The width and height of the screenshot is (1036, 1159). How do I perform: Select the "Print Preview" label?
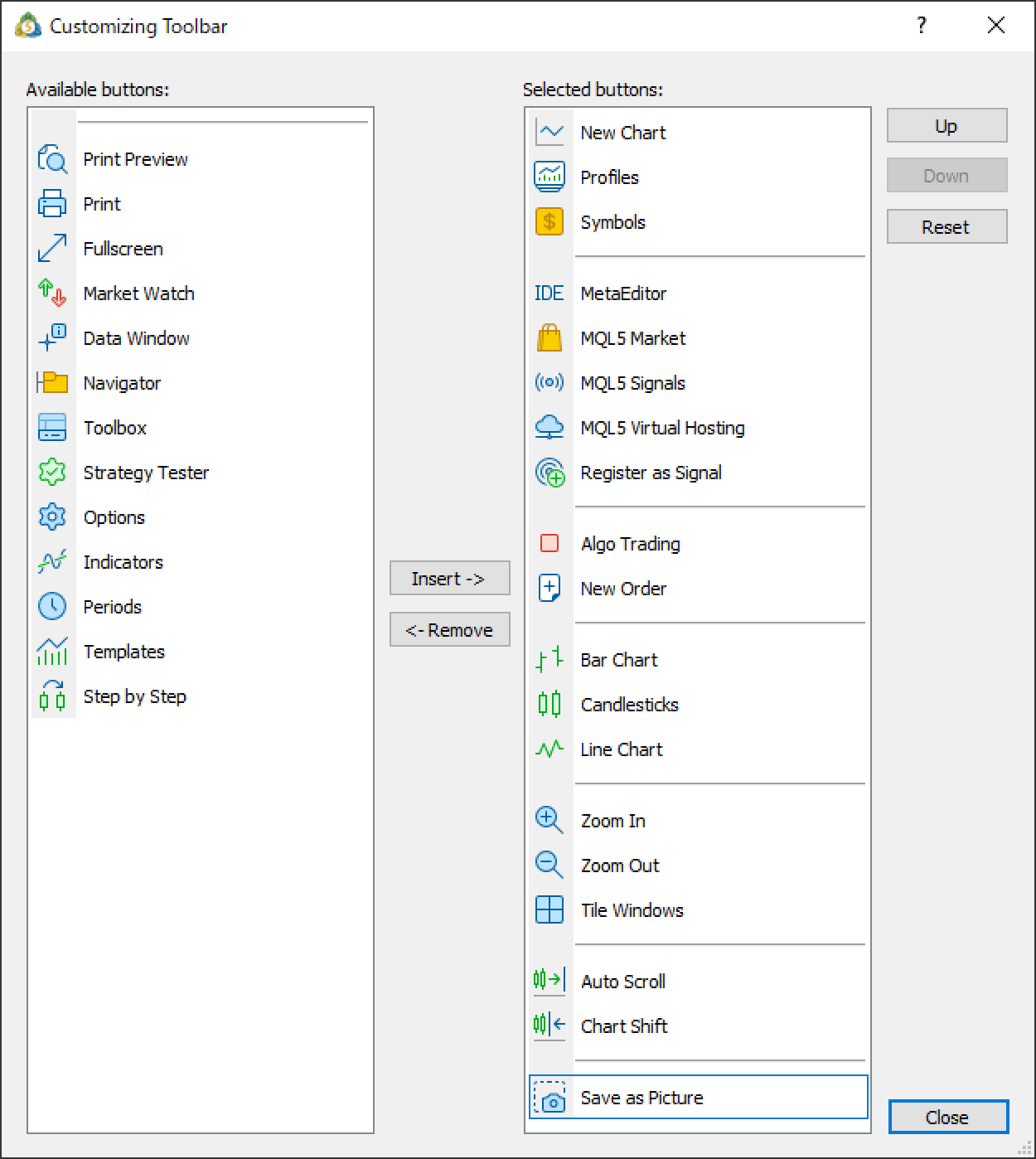pos(136,159)
